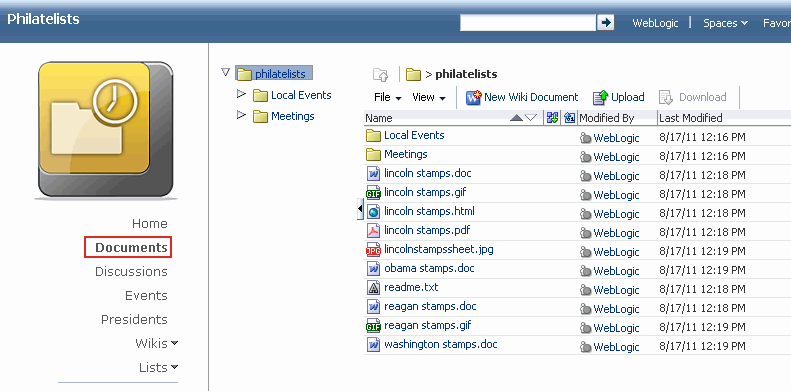
Task: Click WebLogic link in washington stamps.doc row
Action: coord(616,347)
